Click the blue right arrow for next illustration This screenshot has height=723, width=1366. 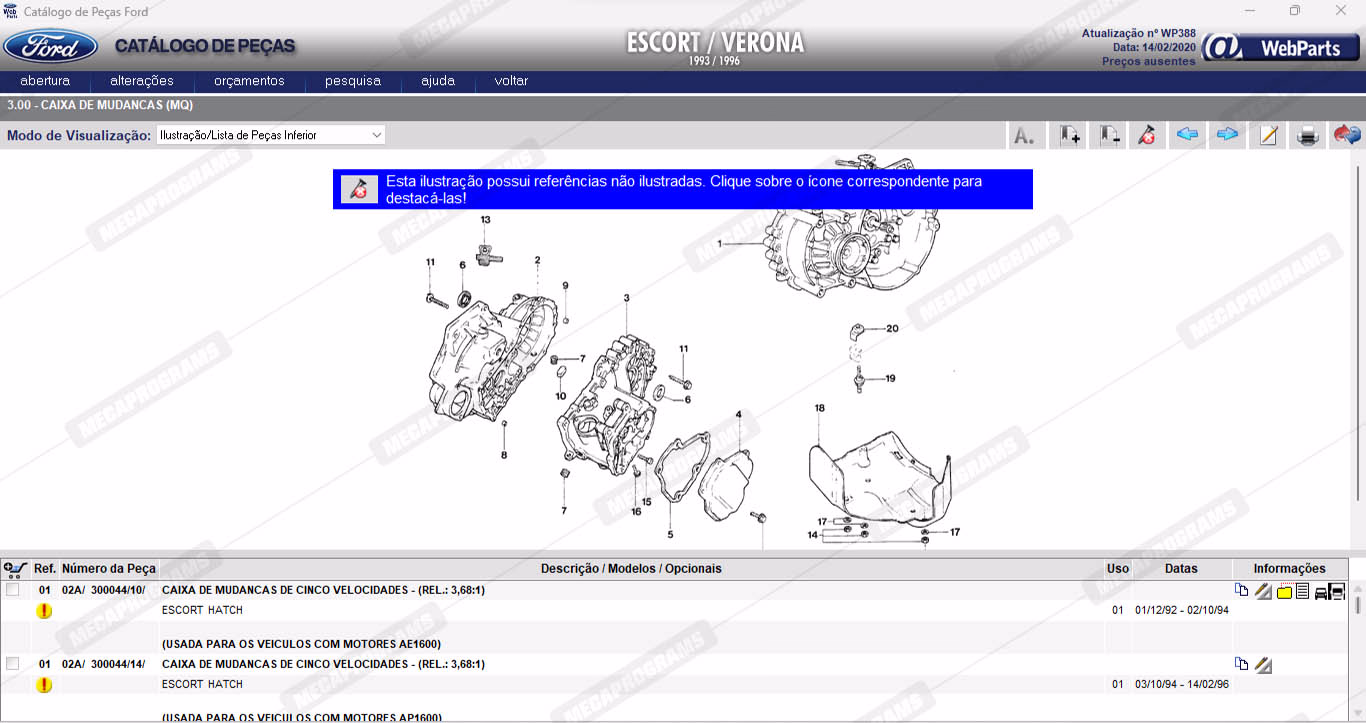1227,135
